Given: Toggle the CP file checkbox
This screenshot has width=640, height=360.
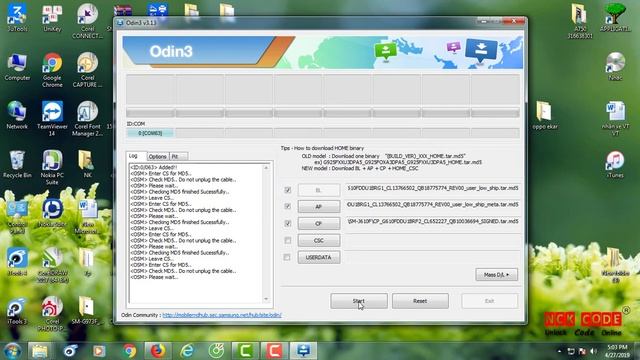Looking at the screenshot, I should 288,223.
